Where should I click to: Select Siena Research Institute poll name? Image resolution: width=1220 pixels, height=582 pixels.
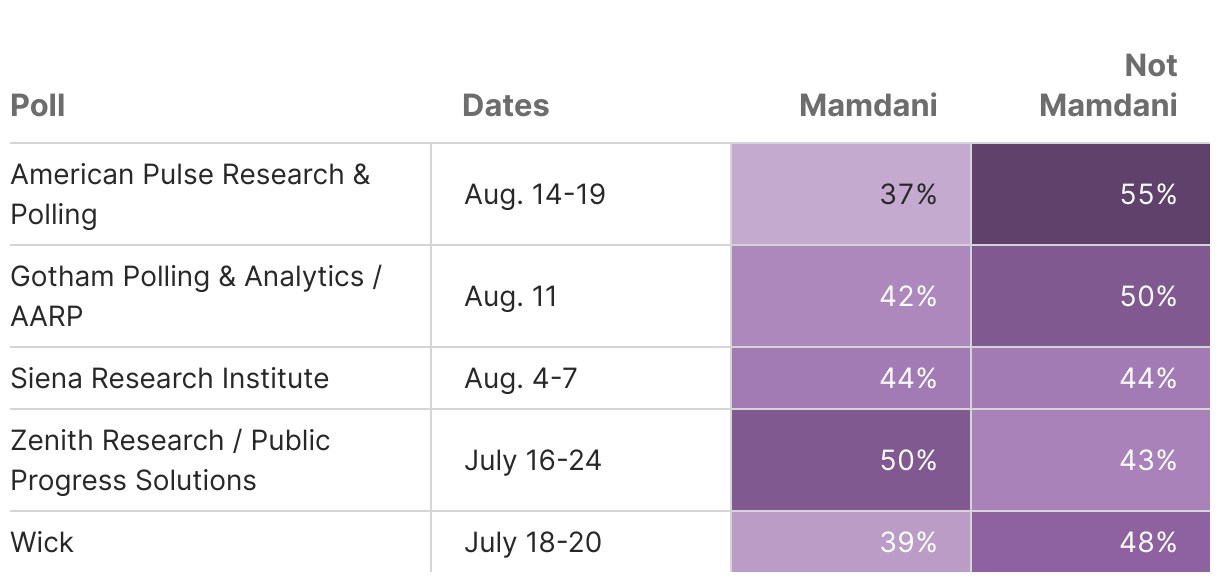[170, 378]
